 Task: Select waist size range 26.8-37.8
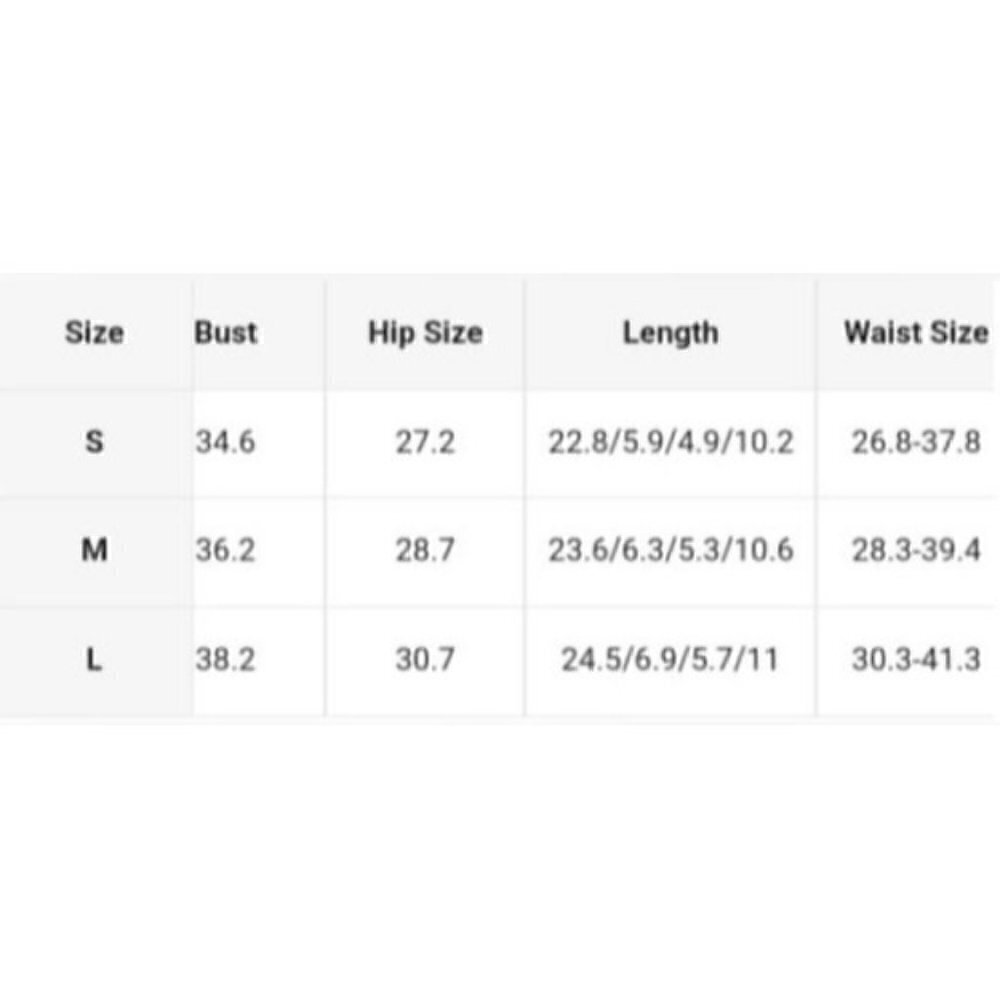pos(916,442)
